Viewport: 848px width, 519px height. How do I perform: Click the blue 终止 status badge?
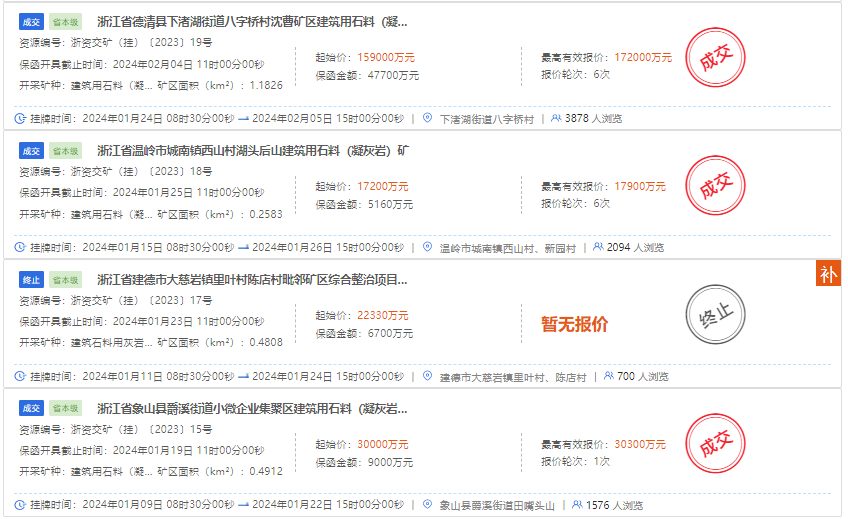tap(31, 280)
